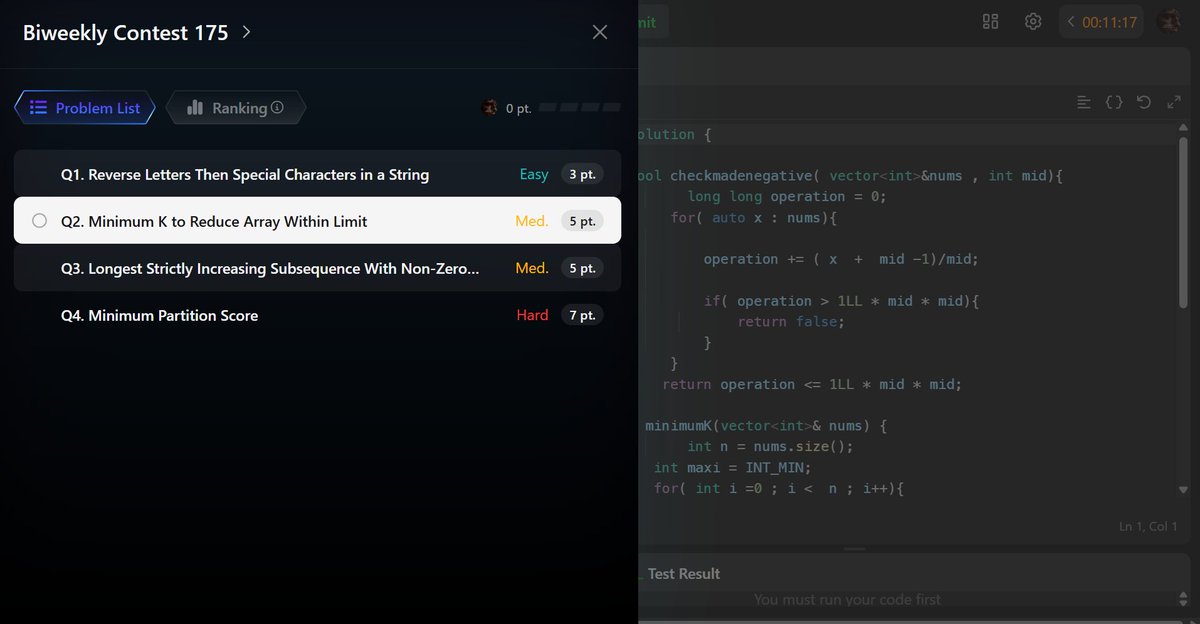Click the list icon on the Problem List tab
1200x624 pixels.
38,108
